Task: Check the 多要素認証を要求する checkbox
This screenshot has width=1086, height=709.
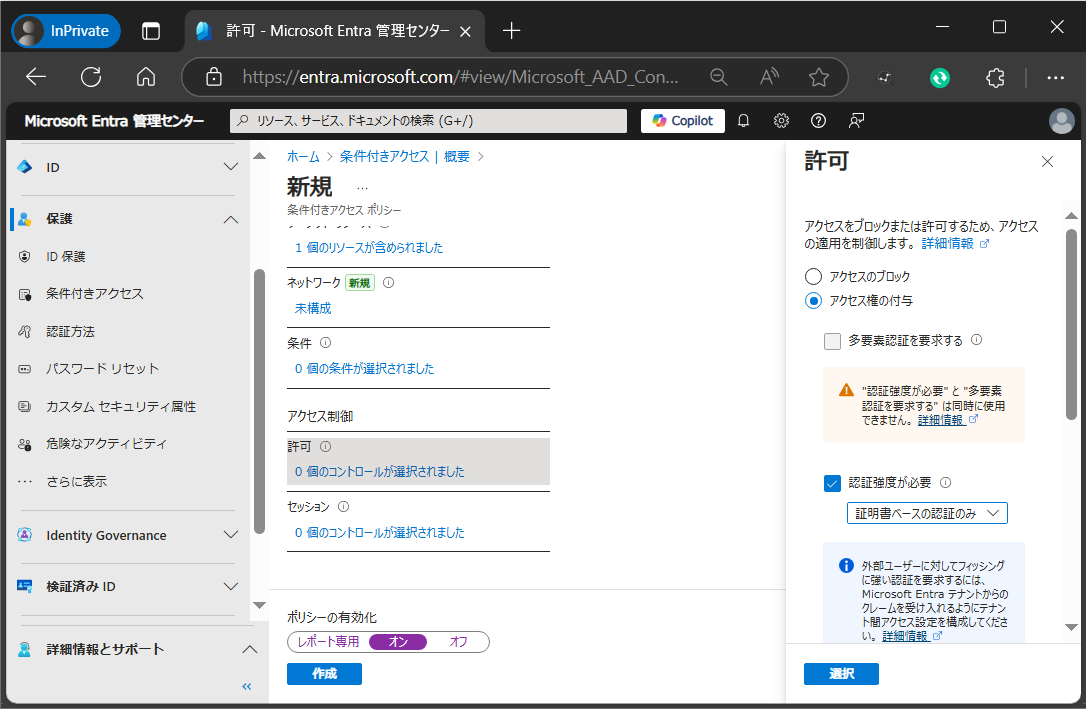Action: [832, 341]
